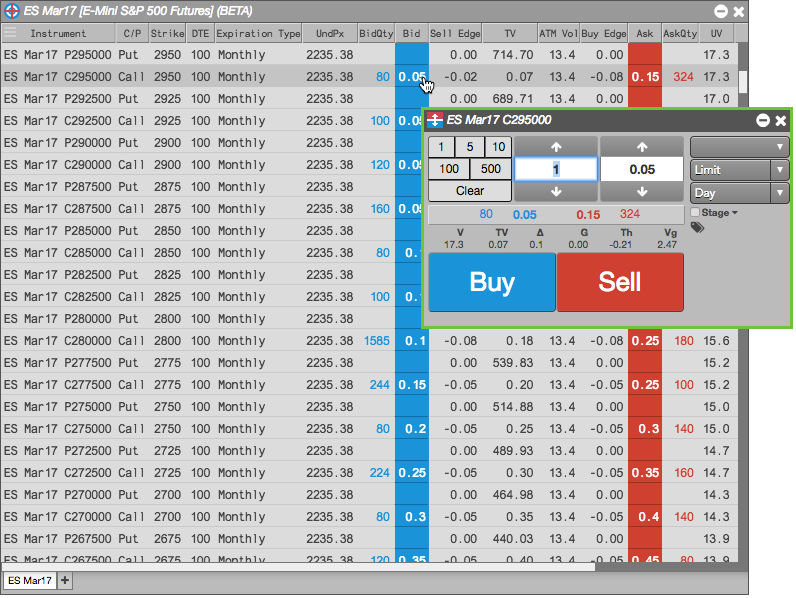Sort by the Strike column header
Screen dimensions: 796x598
168,34
